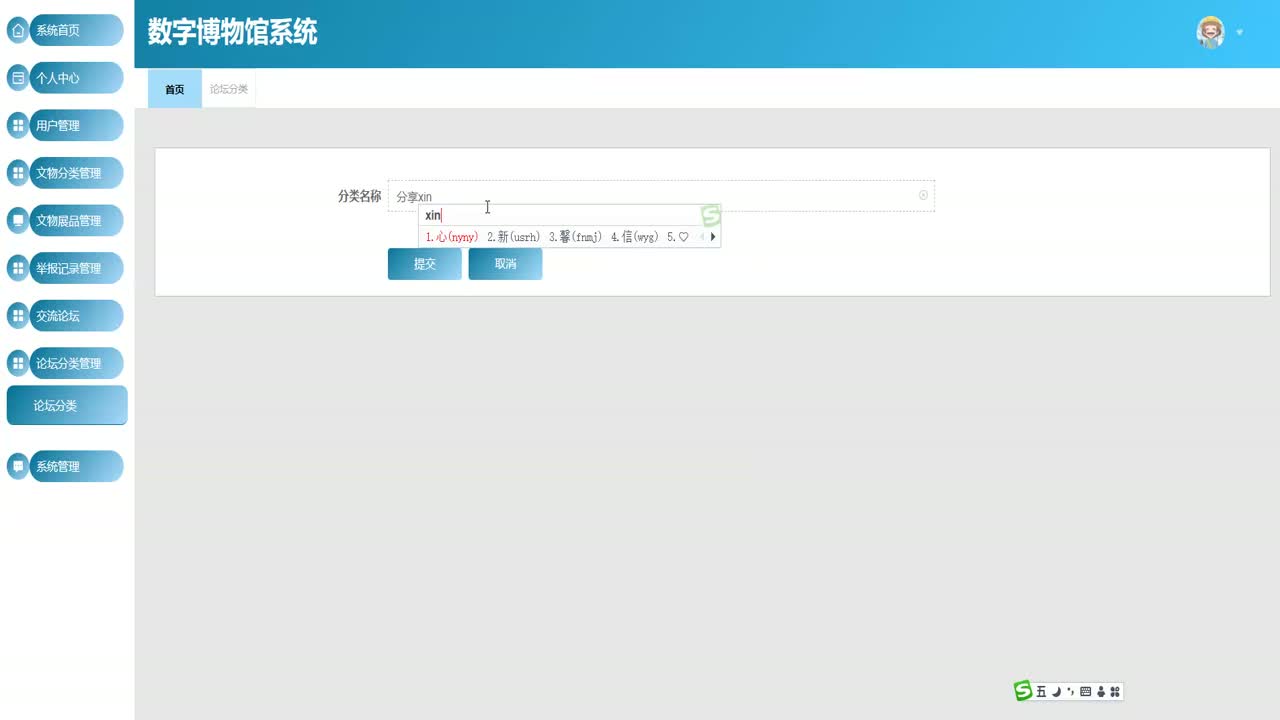Show previous page of IME candidates
Image resolution: width=1280 pixels, height=720 pixels.
tap(702, 237)
